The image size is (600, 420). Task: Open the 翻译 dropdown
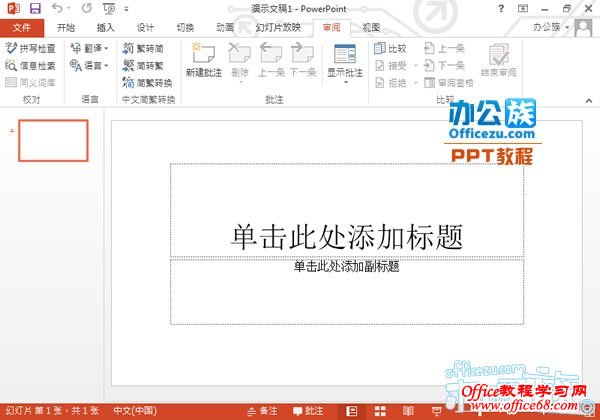pos(90,48)
